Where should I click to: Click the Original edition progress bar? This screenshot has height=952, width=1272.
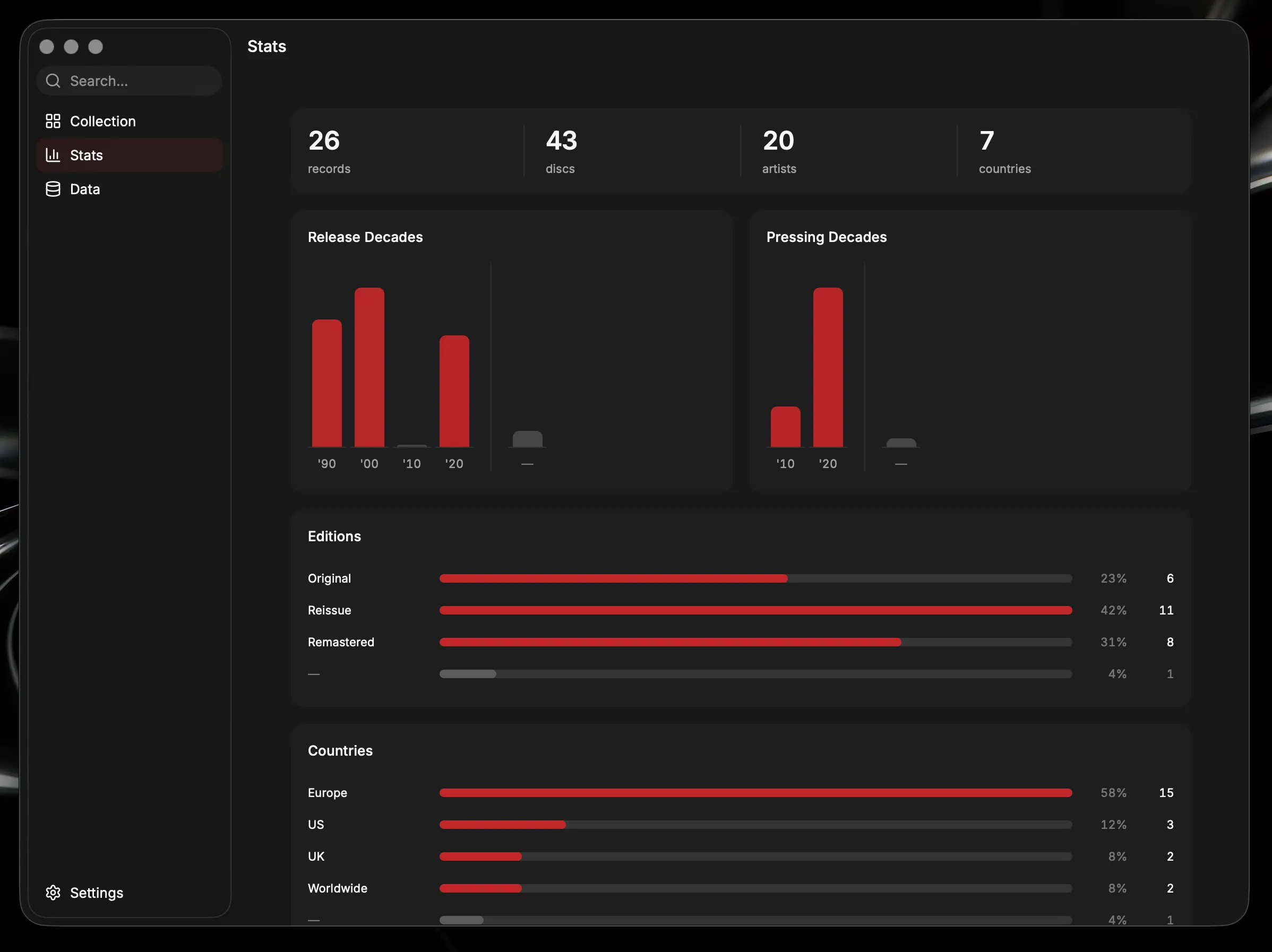point(755,578)
